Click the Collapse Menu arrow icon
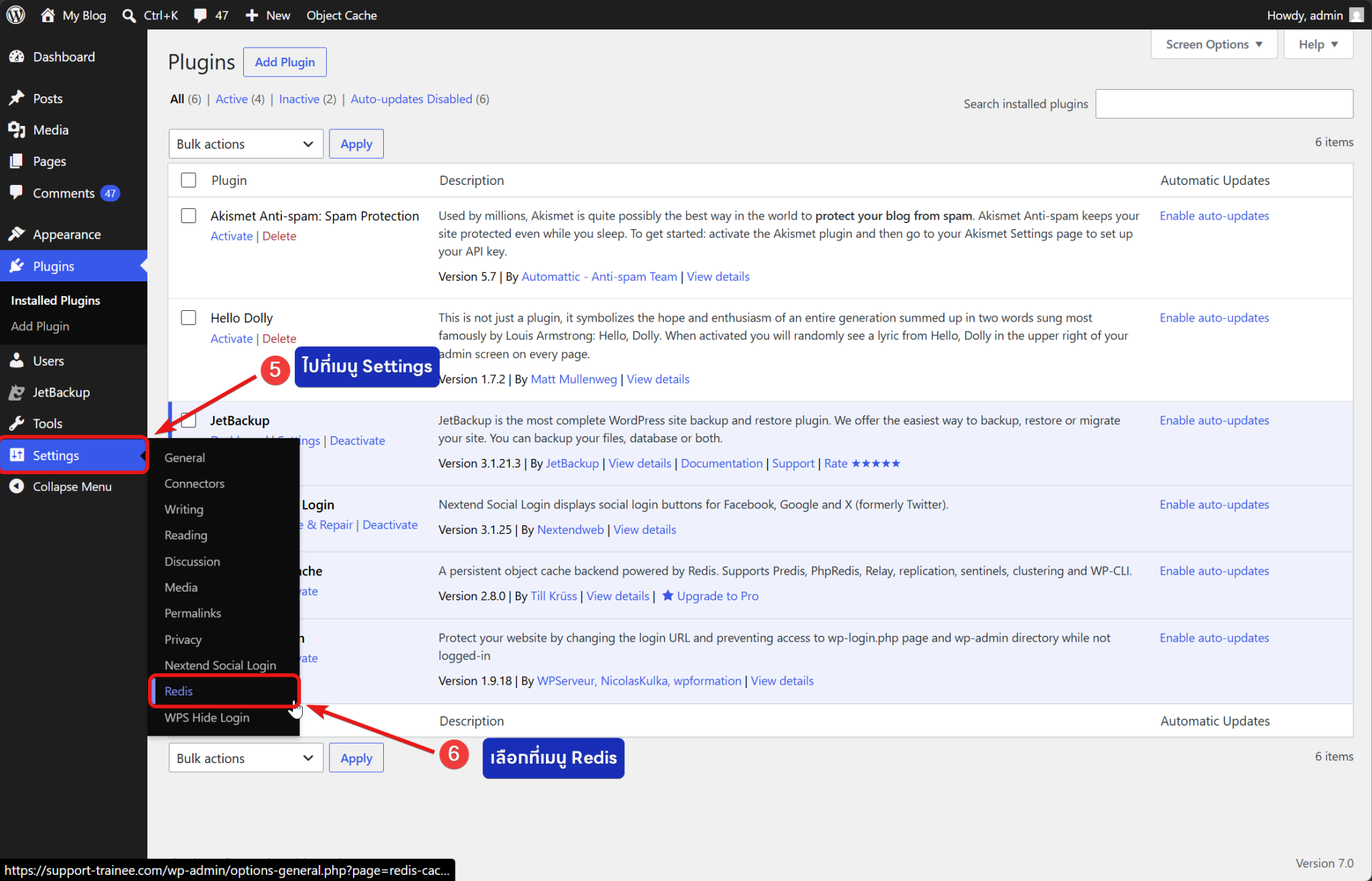1372x881 pixels. (x=17, y=486)
